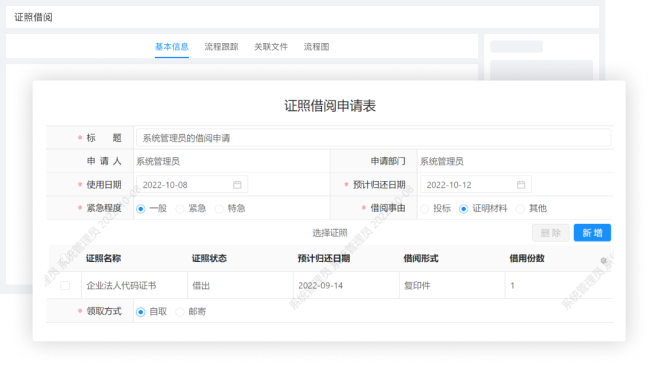Click the 删除 button
The height and width of the screenshot is (366, 650).
(x=551, y=233)
